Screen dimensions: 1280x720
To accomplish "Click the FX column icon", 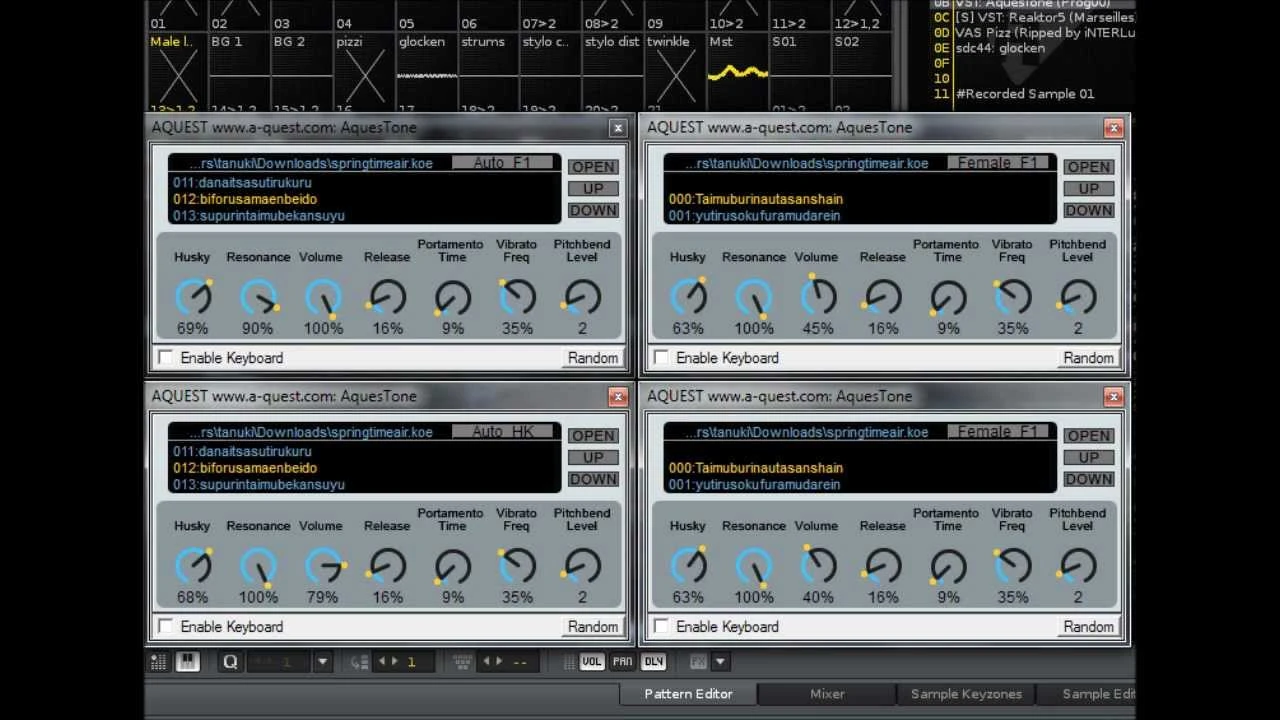I will point(698,661).
